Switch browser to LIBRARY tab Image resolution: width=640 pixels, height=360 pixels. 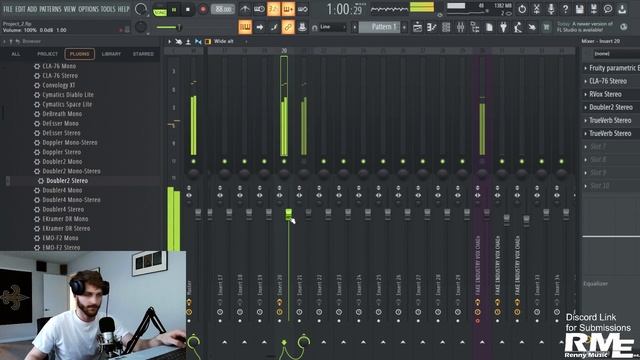111,54
